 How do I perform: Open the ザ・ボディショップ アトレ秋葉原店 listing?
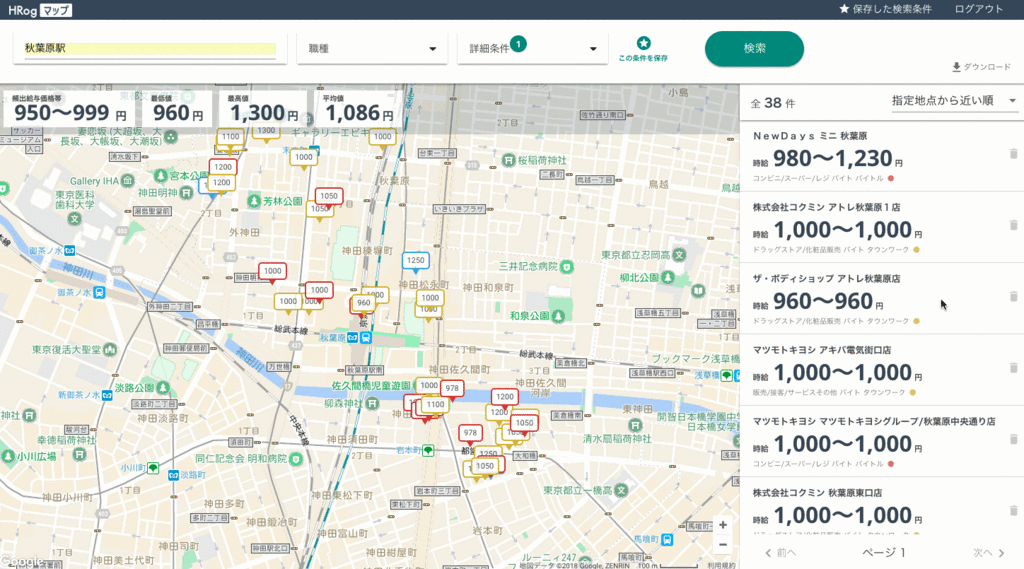click(x=882, y=299)
